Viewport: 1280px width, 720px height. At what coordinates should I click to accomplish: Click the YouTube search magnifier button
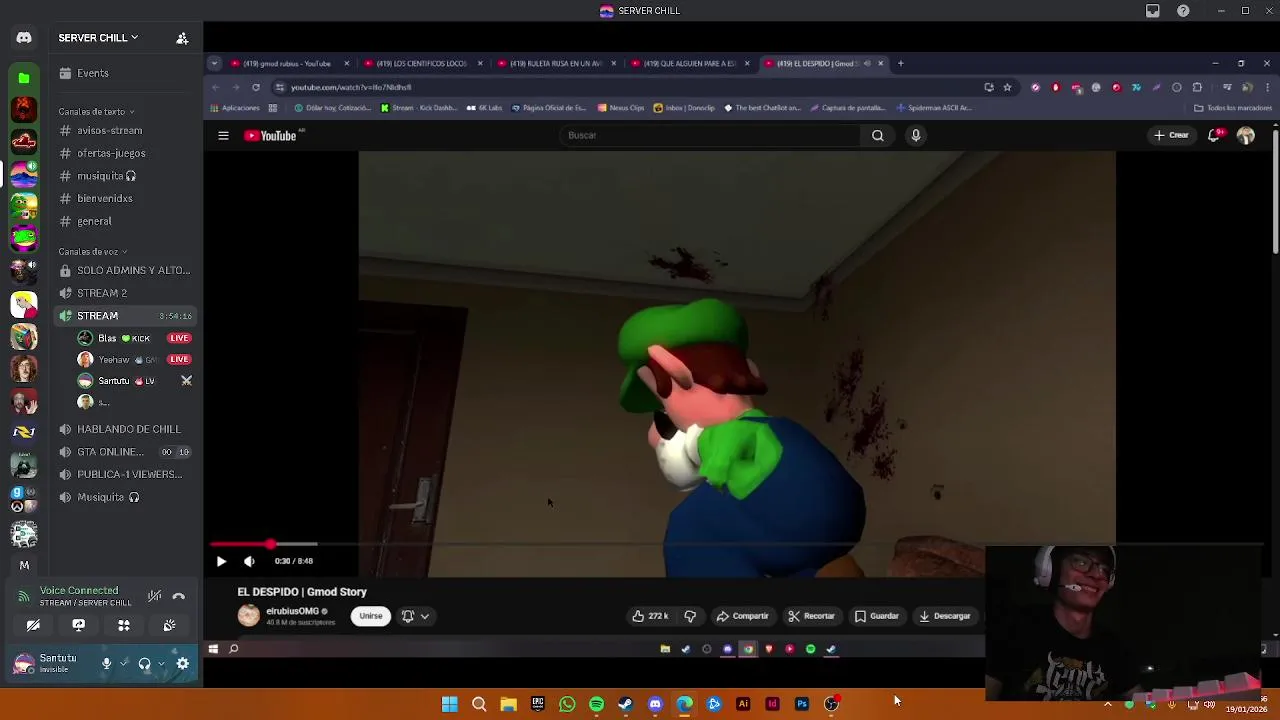click(877, 136)
